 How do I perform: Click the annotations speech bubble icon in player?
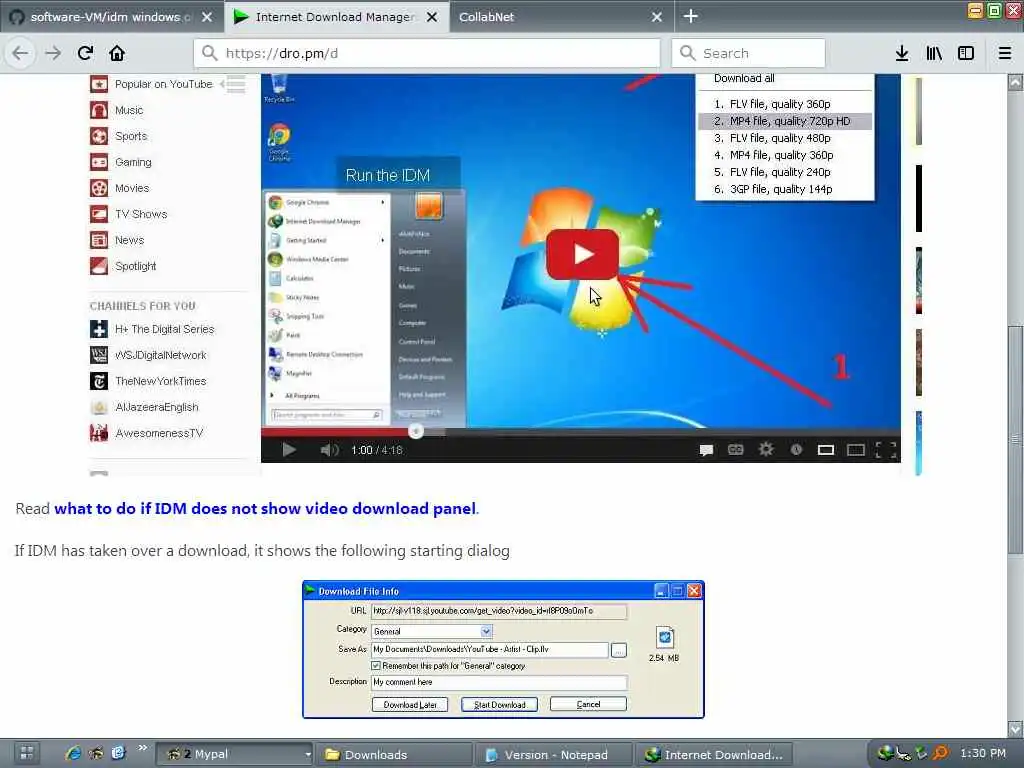coord(706,450)
